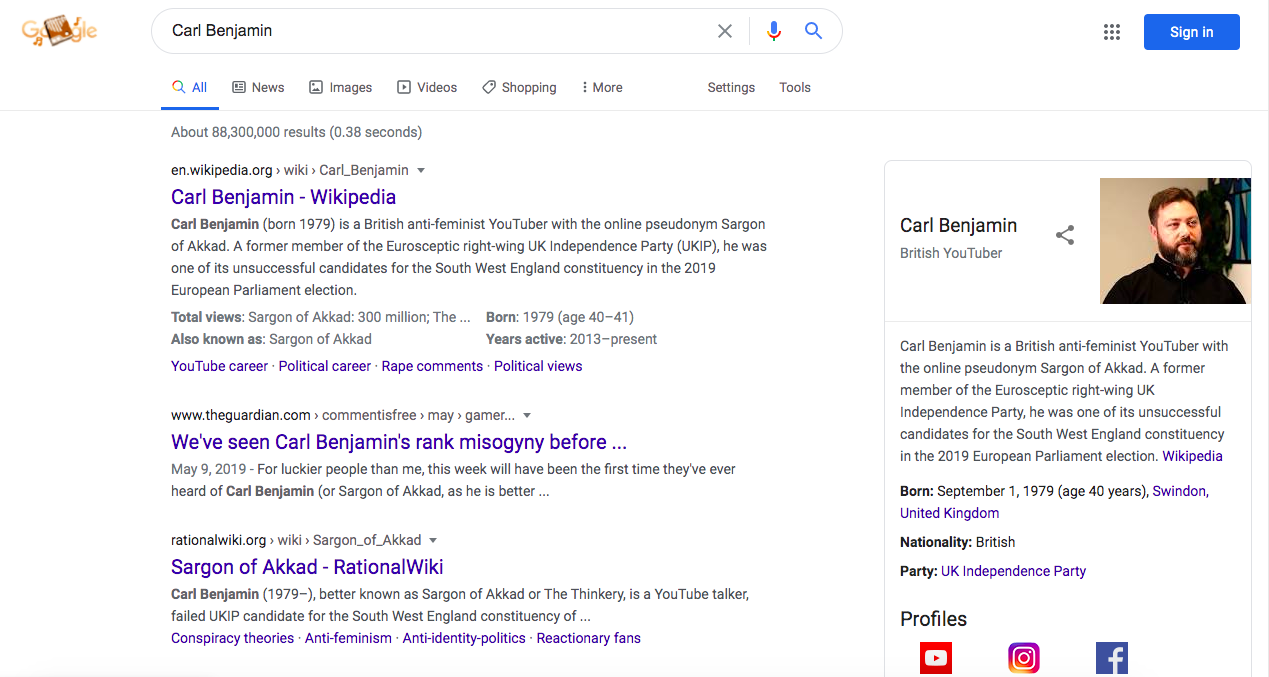
Task: Click the 'About 88,300,000 results' text
Action: pyautogui.click(x=296, y=132)
